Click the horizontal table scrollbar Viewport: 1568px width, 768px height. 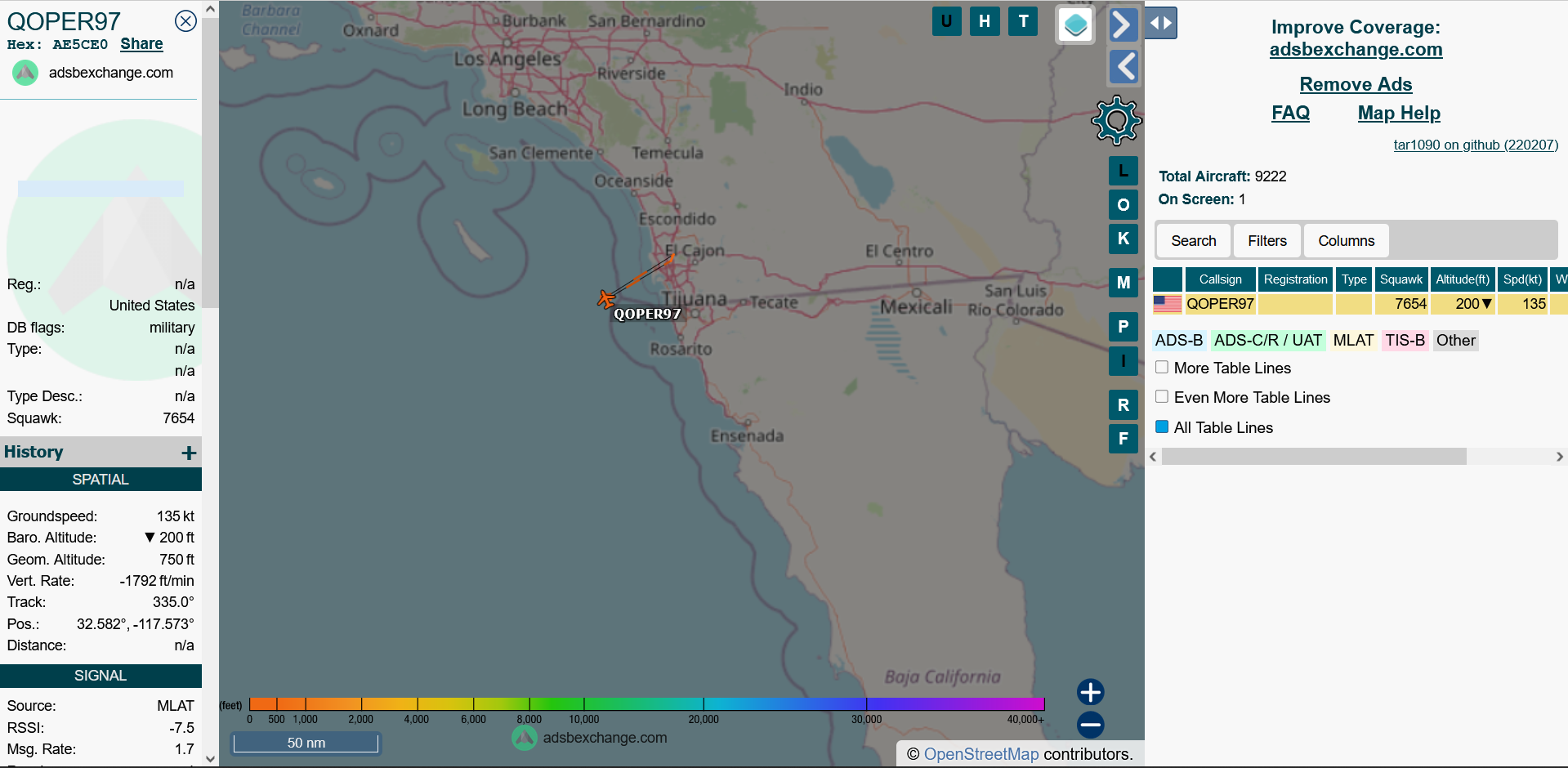click(1314, 456)
